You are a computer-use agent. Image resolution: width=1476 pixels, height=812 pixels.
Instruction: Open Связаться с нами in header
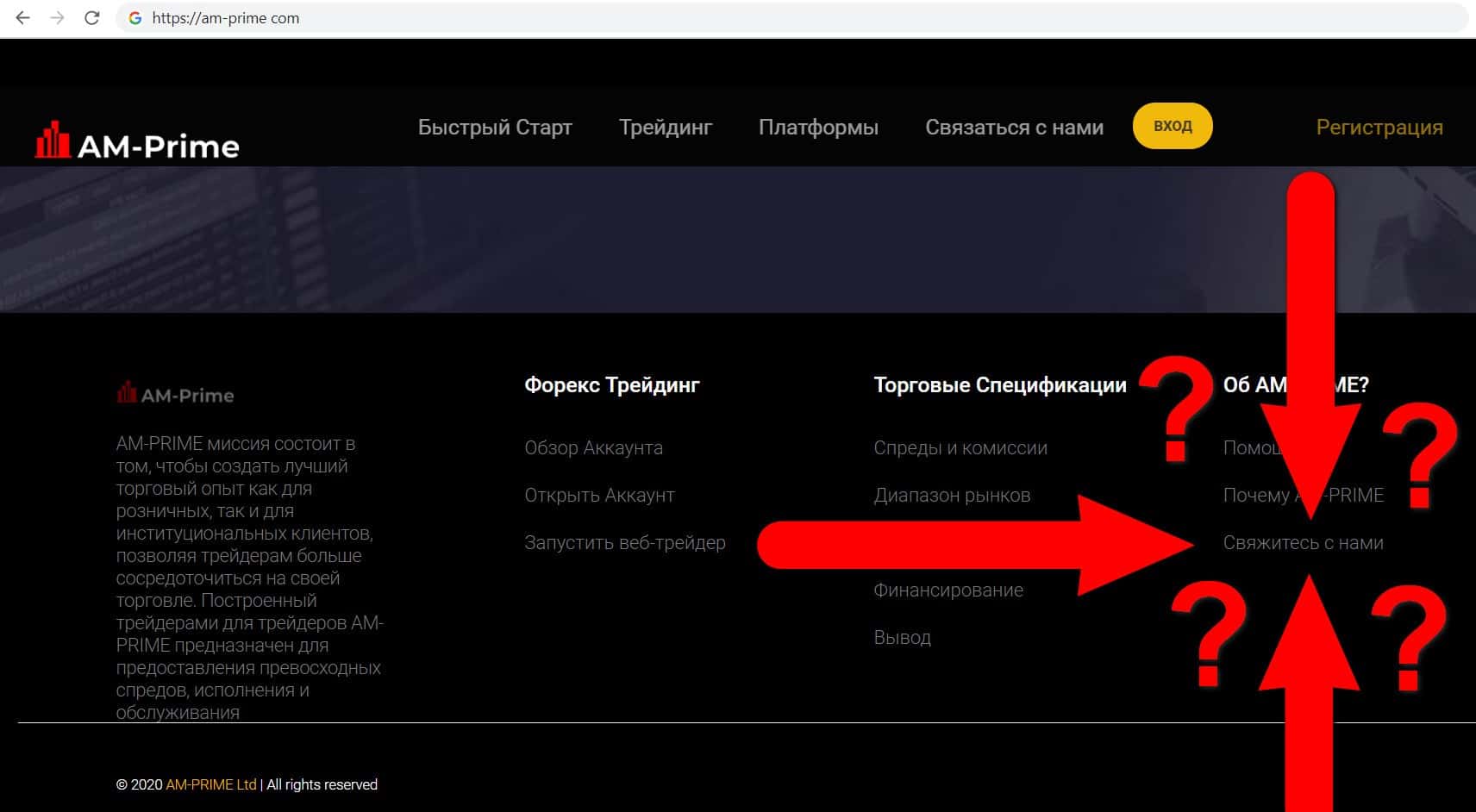point(1014,128)
